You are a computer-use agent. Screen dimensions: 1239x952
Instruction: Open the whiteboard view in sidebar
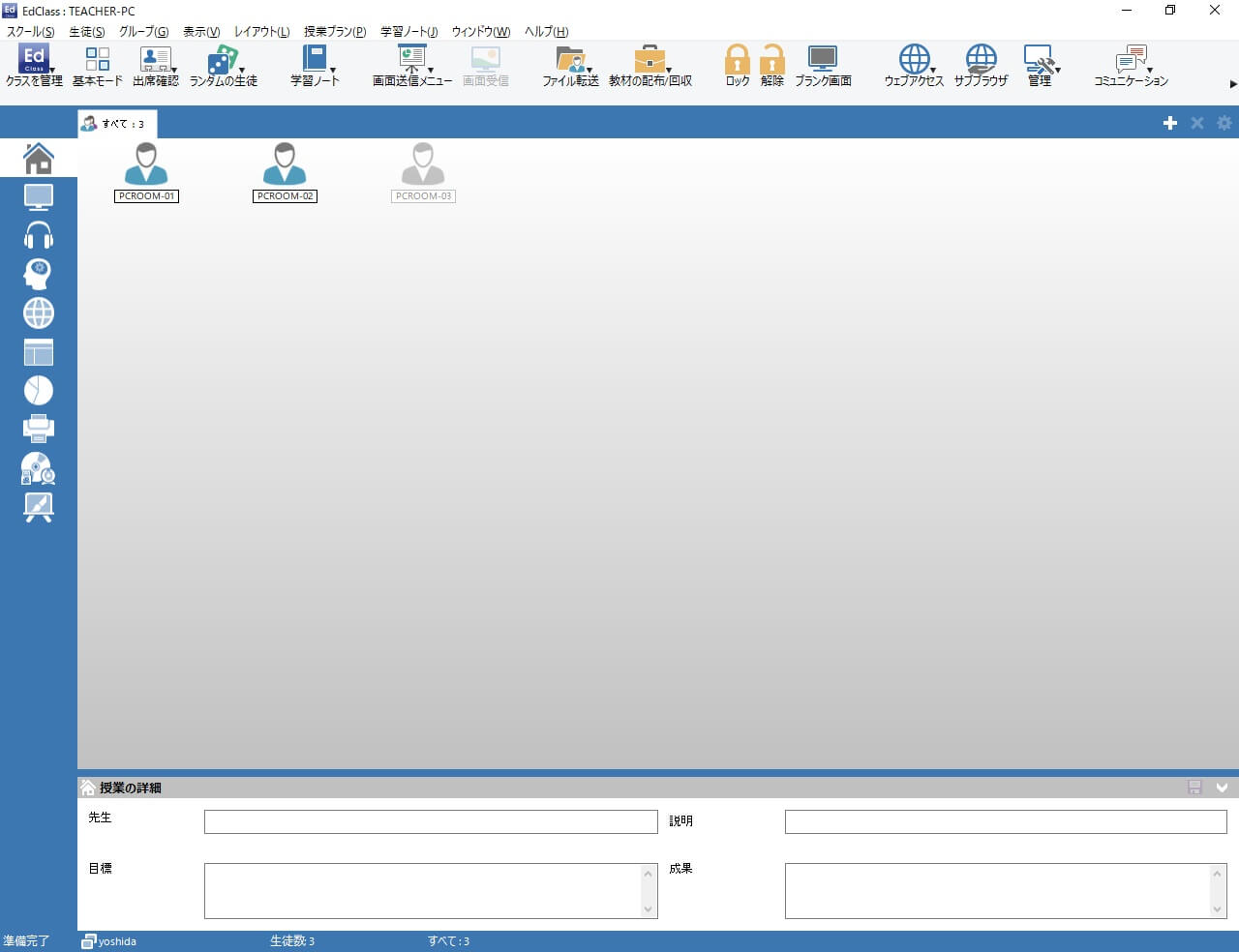coord(39,506)
